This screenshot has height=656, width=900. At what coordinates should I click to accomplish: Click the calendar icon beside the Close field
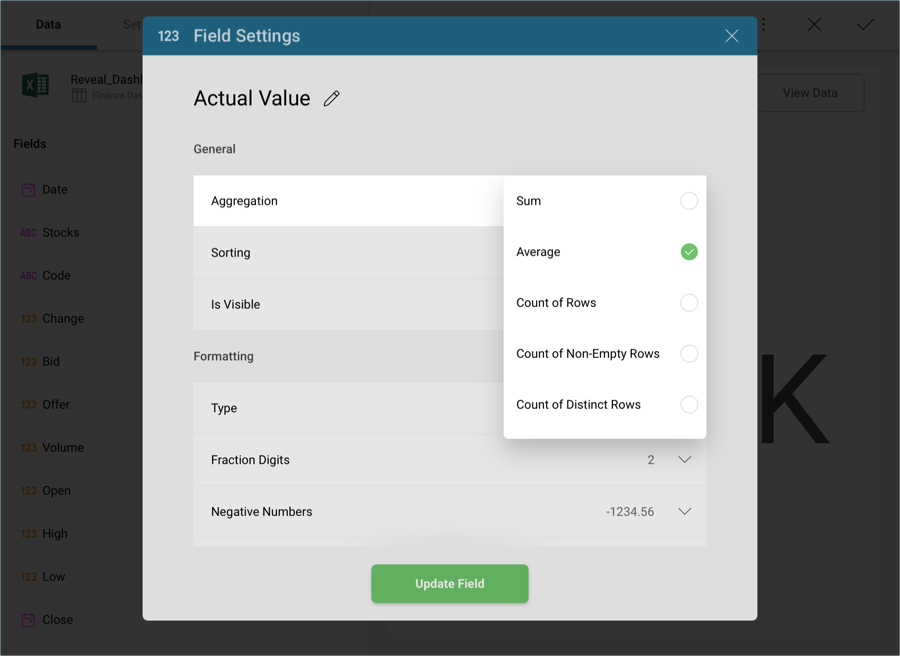click(28, 620)
